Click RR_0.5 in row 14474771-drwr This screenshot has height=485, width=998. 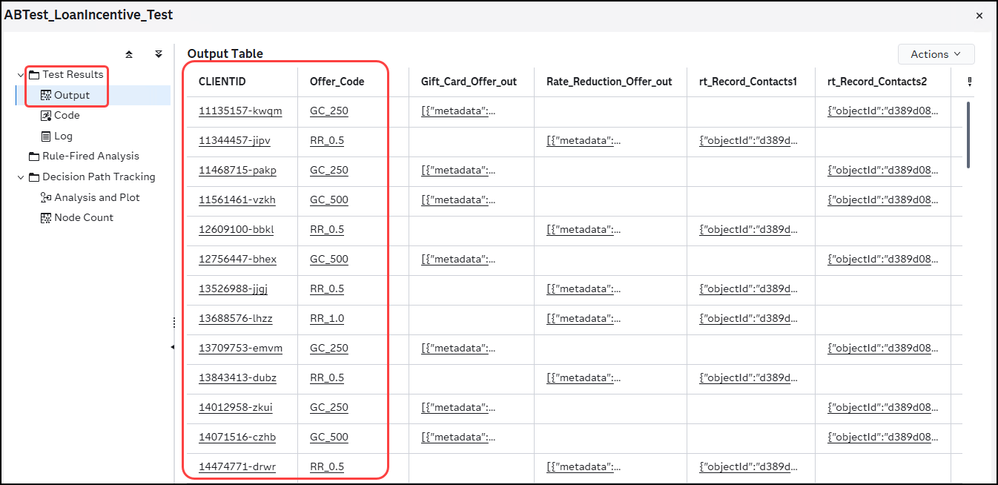(327, 467)
